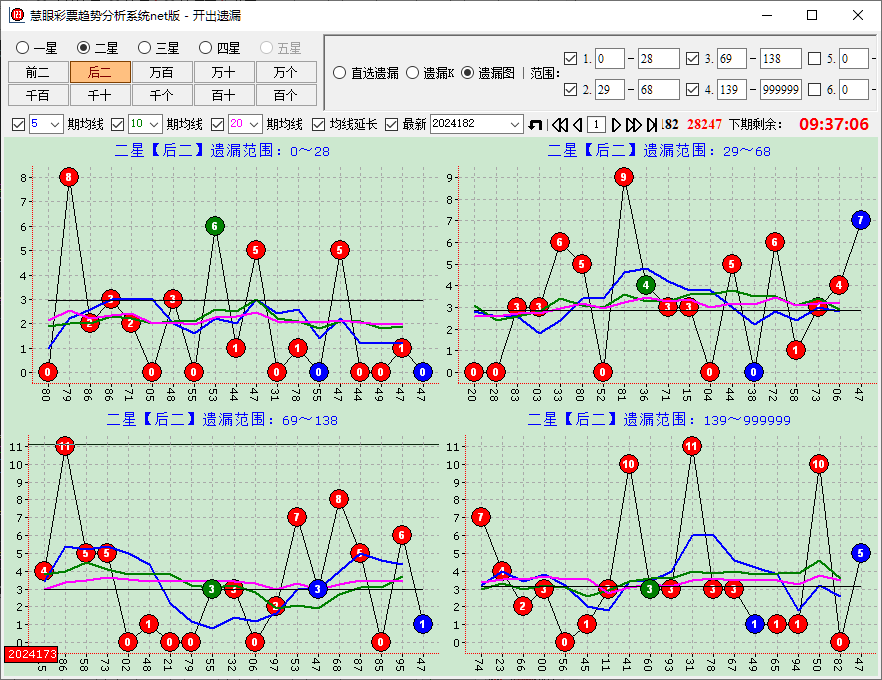882x680 pixels.
Task: Step back one period with left triangle
Action: (577, 124)
